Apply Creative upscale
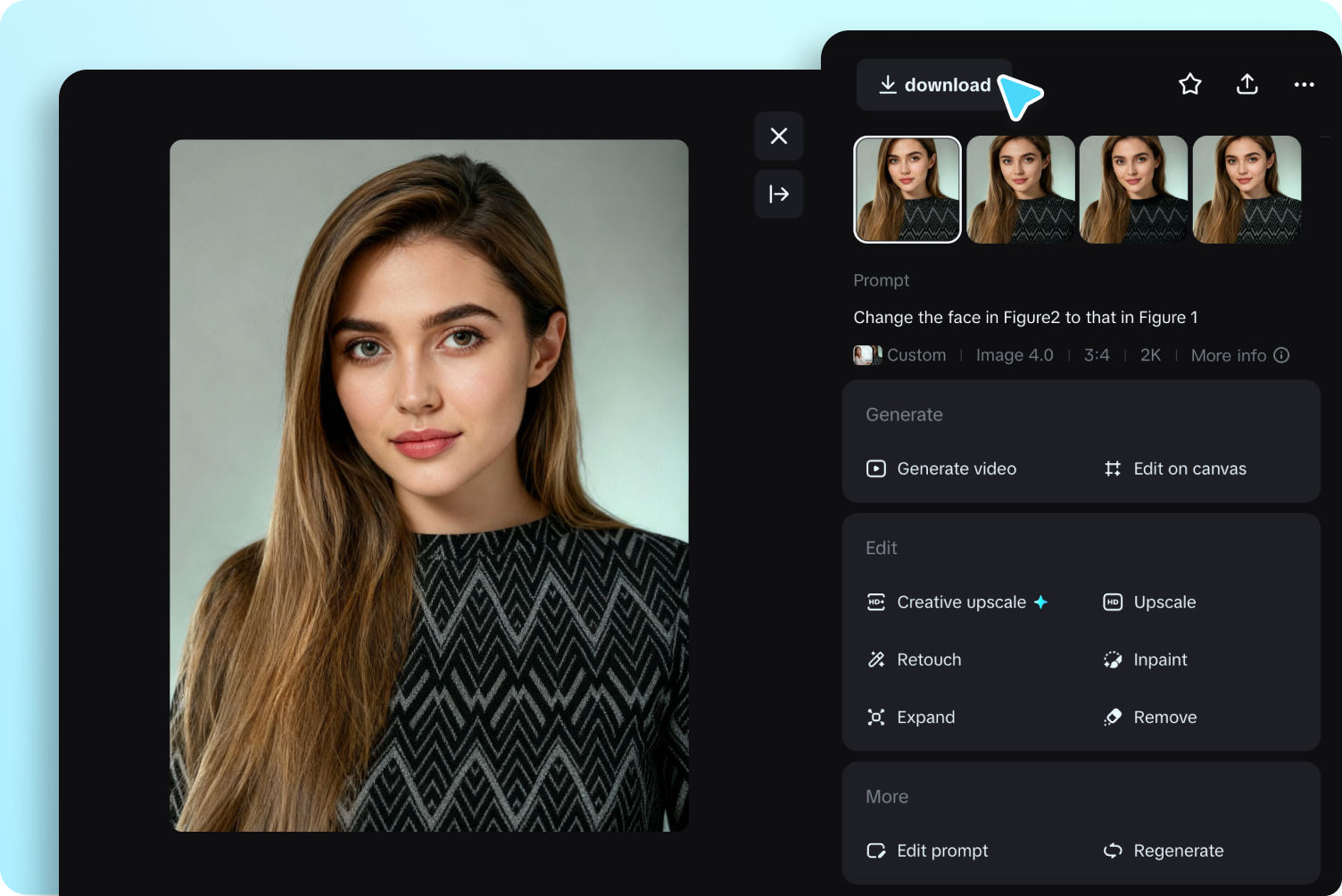The height and width of the screenshot is (896, 1342). [957, 602]
